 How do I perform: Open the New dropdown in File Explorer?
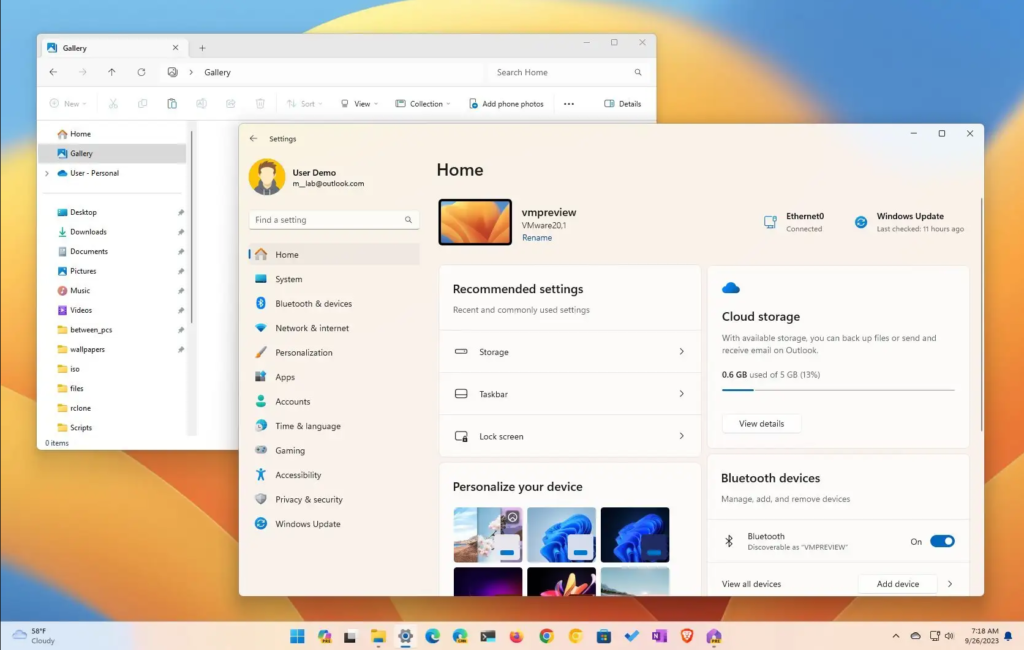pyautogui.click(x=68, y=104)
